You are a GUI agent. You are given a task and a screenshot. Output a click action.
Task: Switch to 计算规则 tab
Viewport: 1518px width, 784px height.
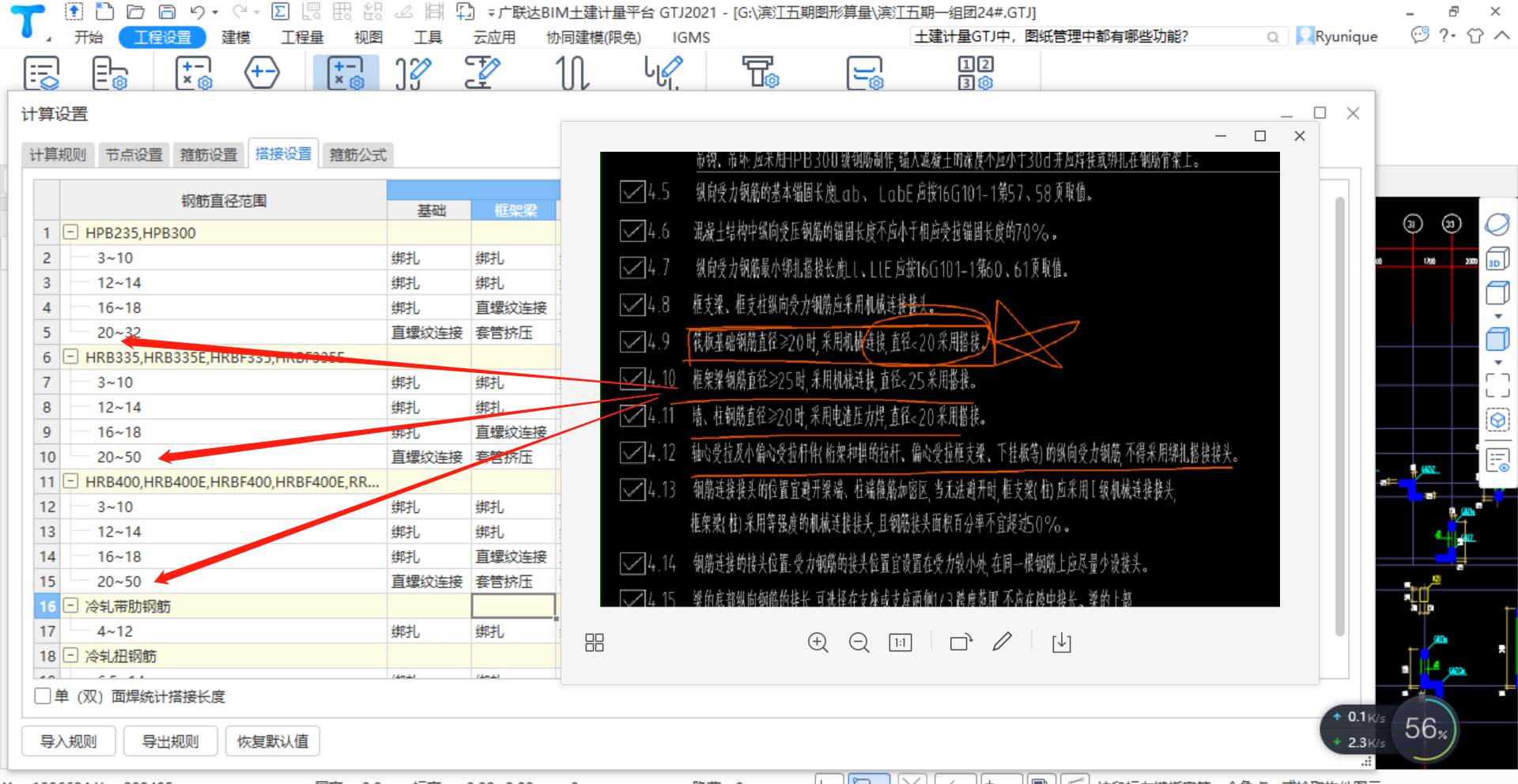point(58,155)
